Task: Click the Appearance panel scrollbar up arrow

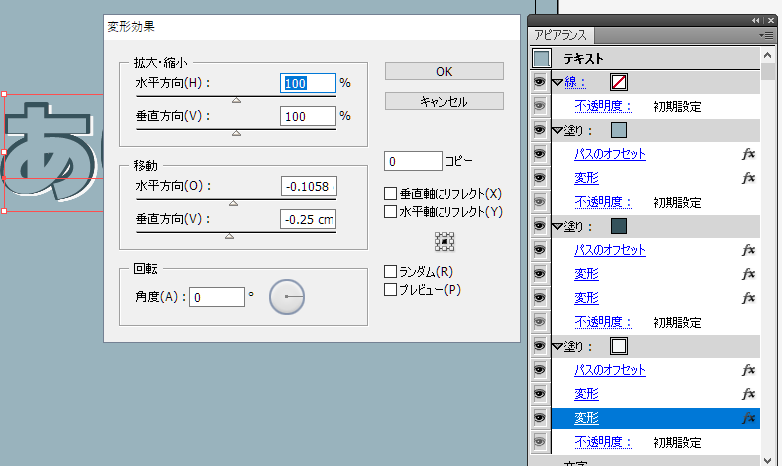Action: click(x=768, y=56)
